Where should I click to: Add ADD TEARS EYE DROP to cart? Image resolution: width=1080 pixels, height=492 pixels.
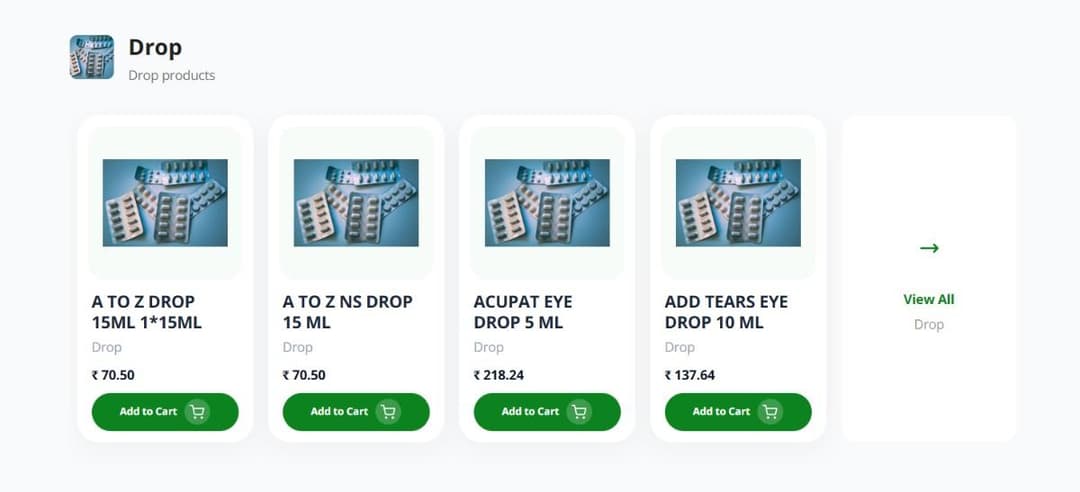coord(722,412)
